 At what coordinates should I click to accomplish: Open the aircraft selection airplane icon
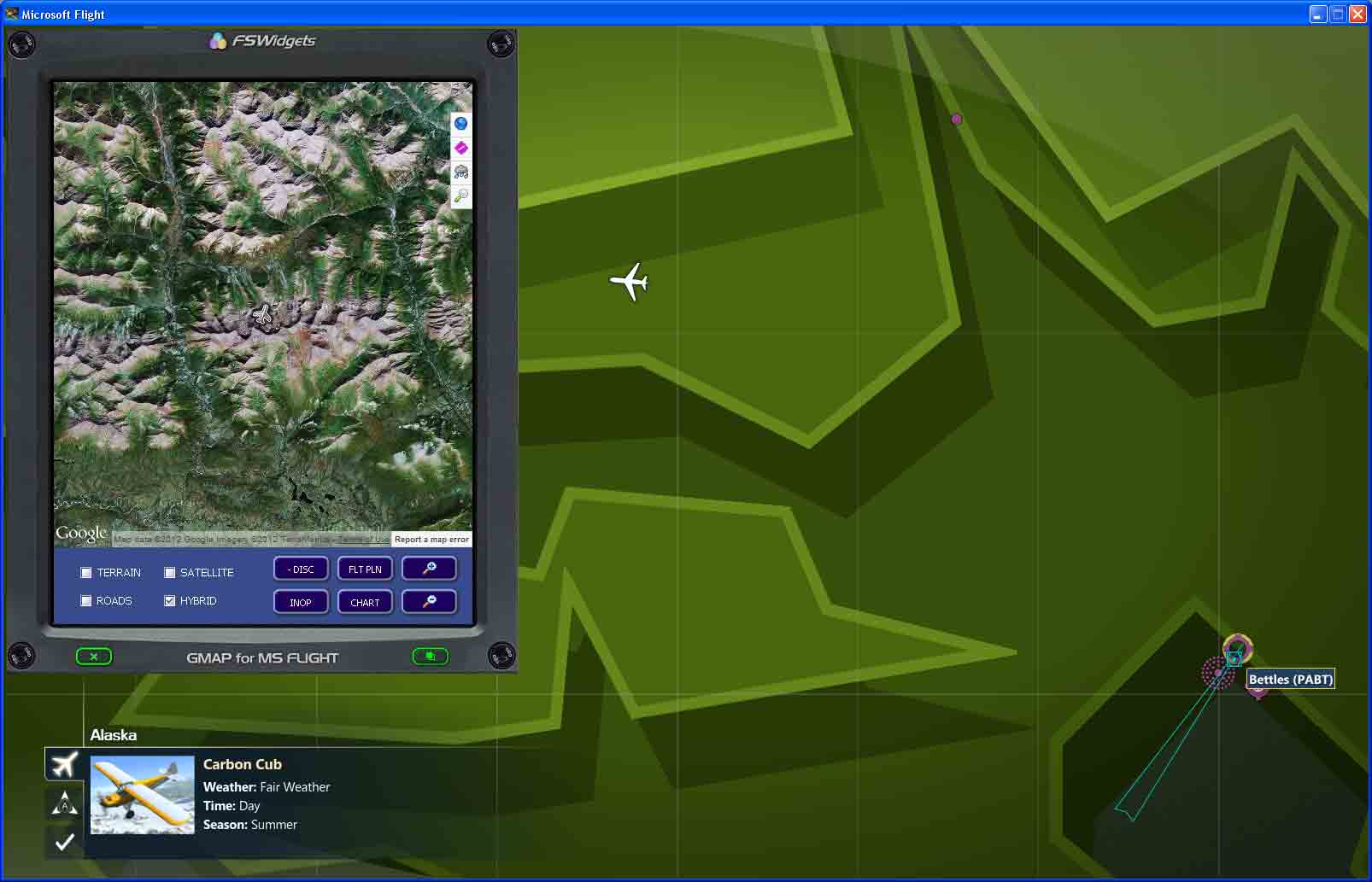pos(64,764)
